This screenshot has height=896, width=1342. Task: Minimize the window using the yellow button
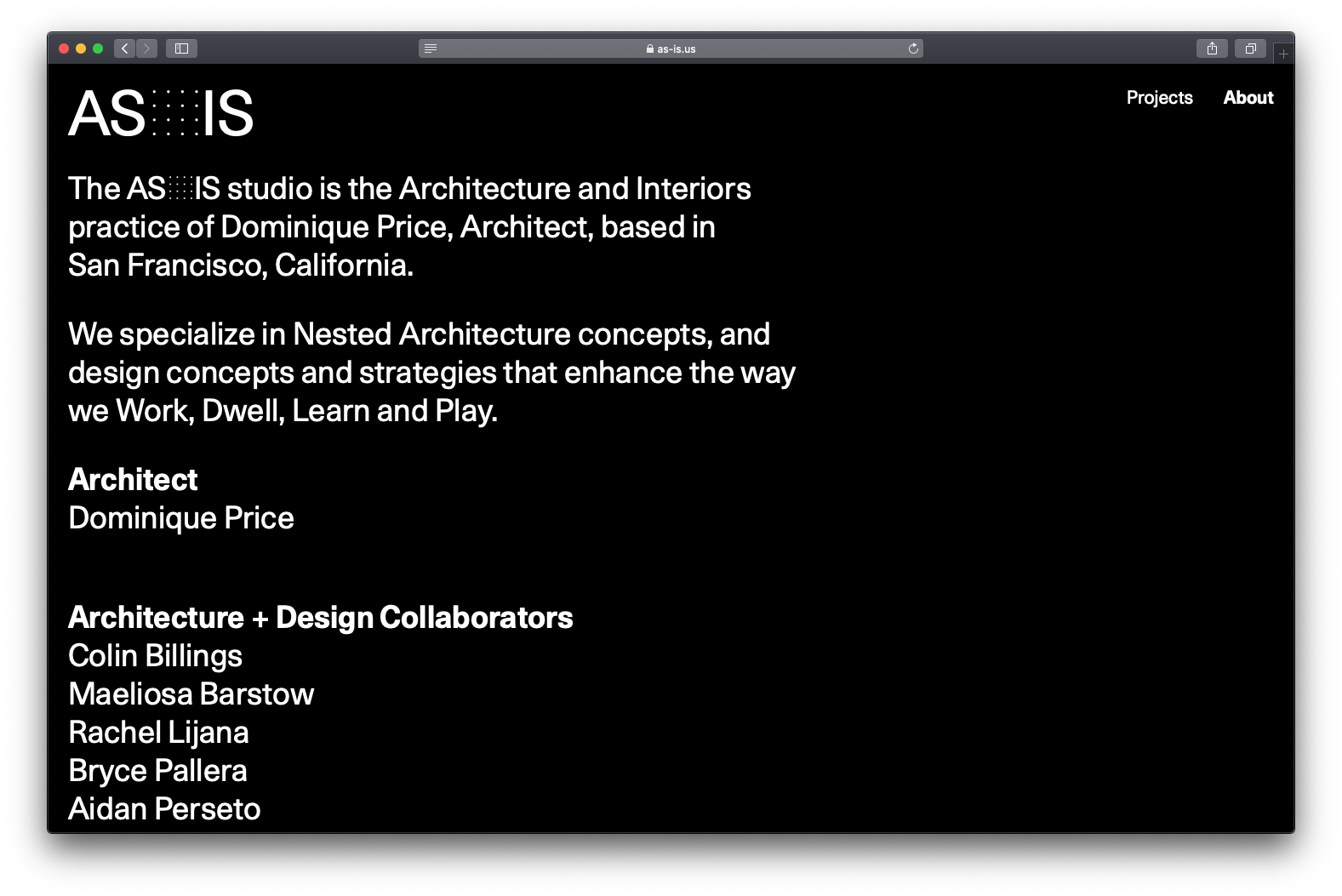coord(81,49)
